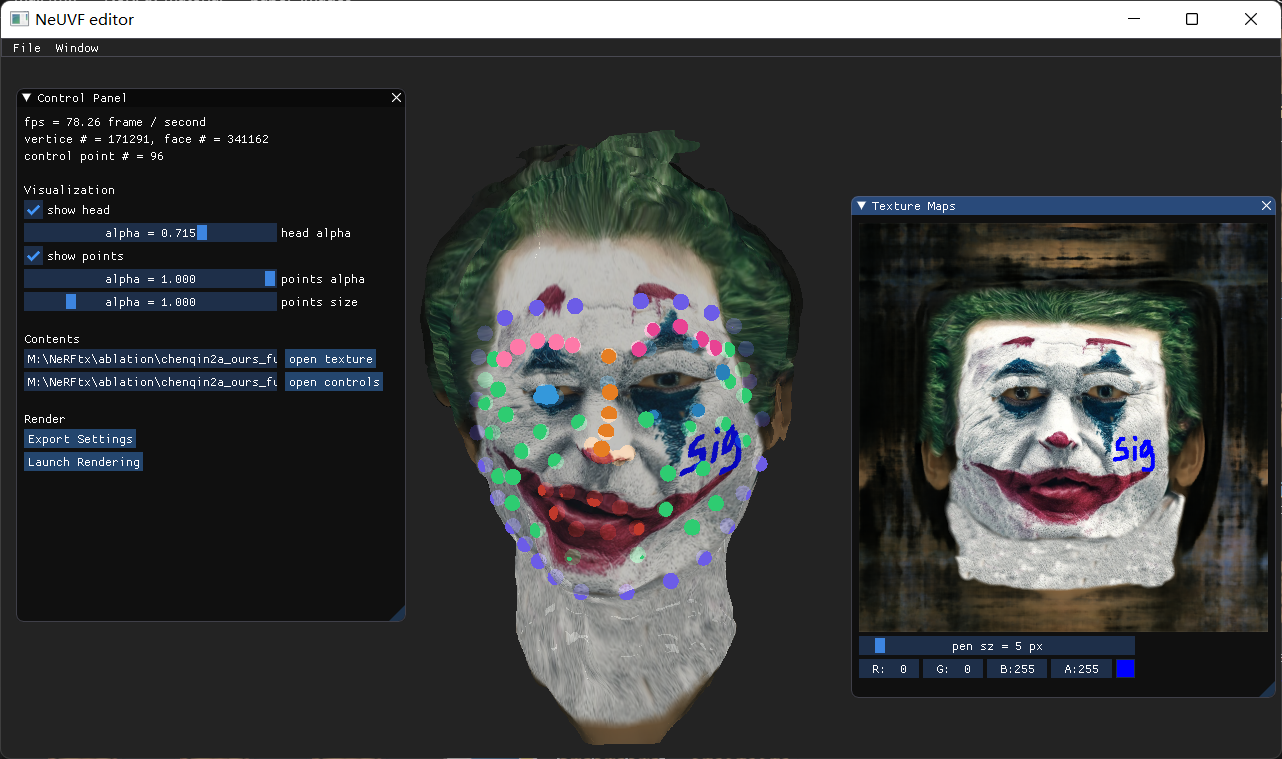1282x759 pixels.
Task: Open the File menu
Action: (x=27, y=48)
